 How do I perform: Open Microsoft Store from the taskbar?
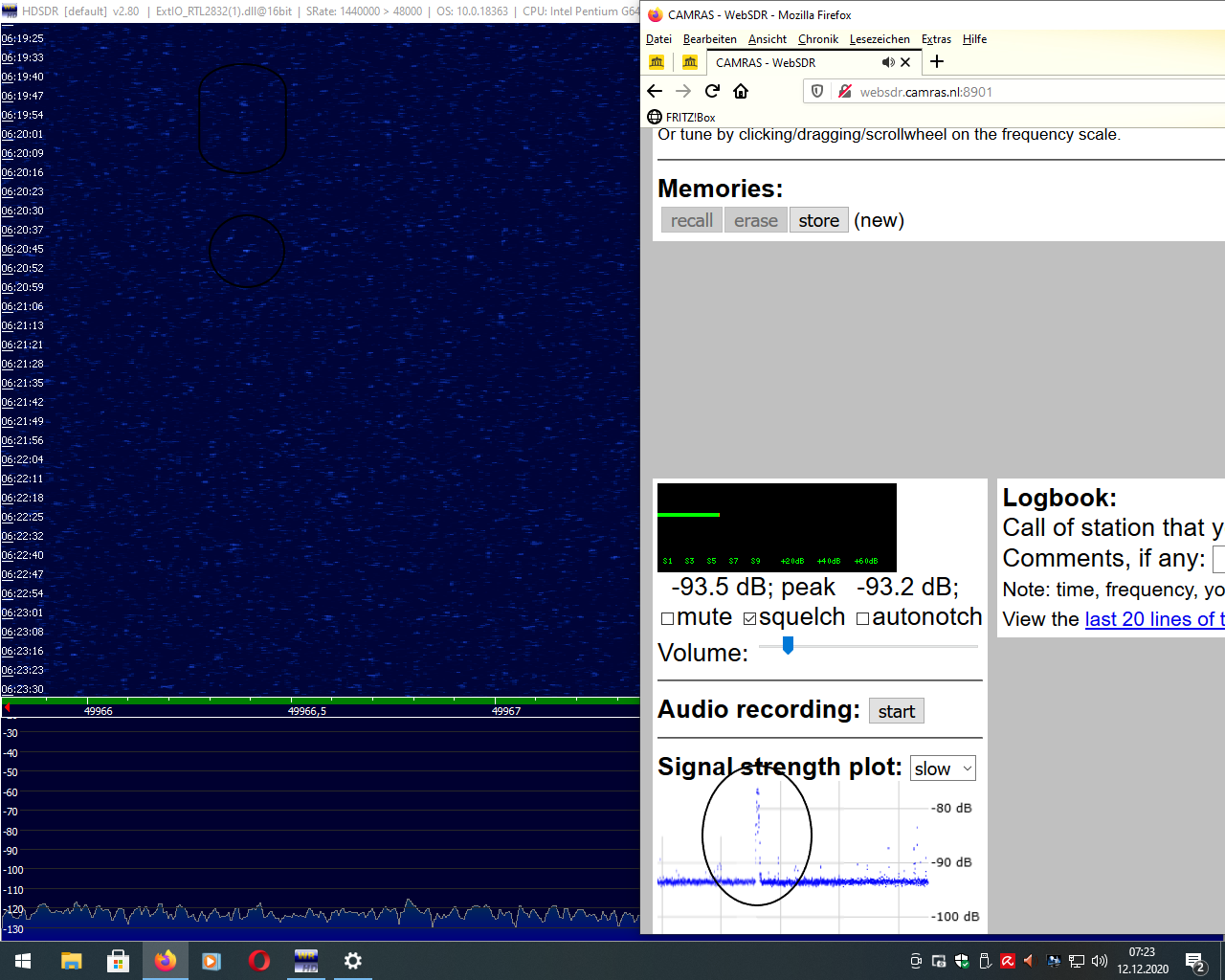click(118, 960)
